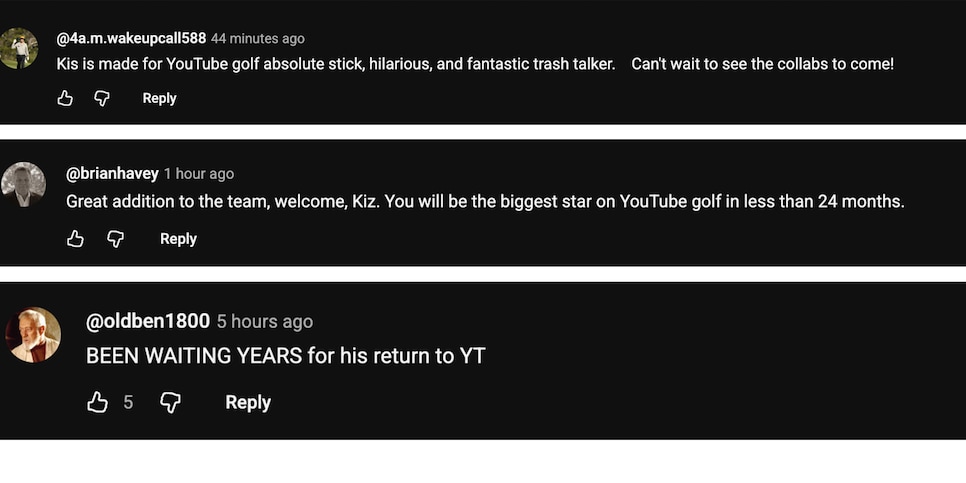Open the @oldben1800 channel via username

(x=148, y=321)
